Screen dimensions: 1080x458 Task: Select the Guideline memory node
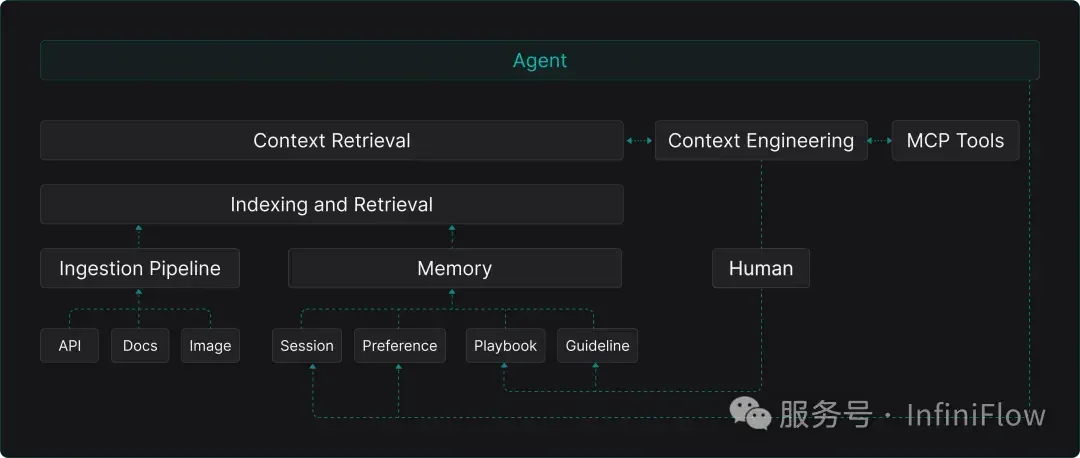[597, 346]
